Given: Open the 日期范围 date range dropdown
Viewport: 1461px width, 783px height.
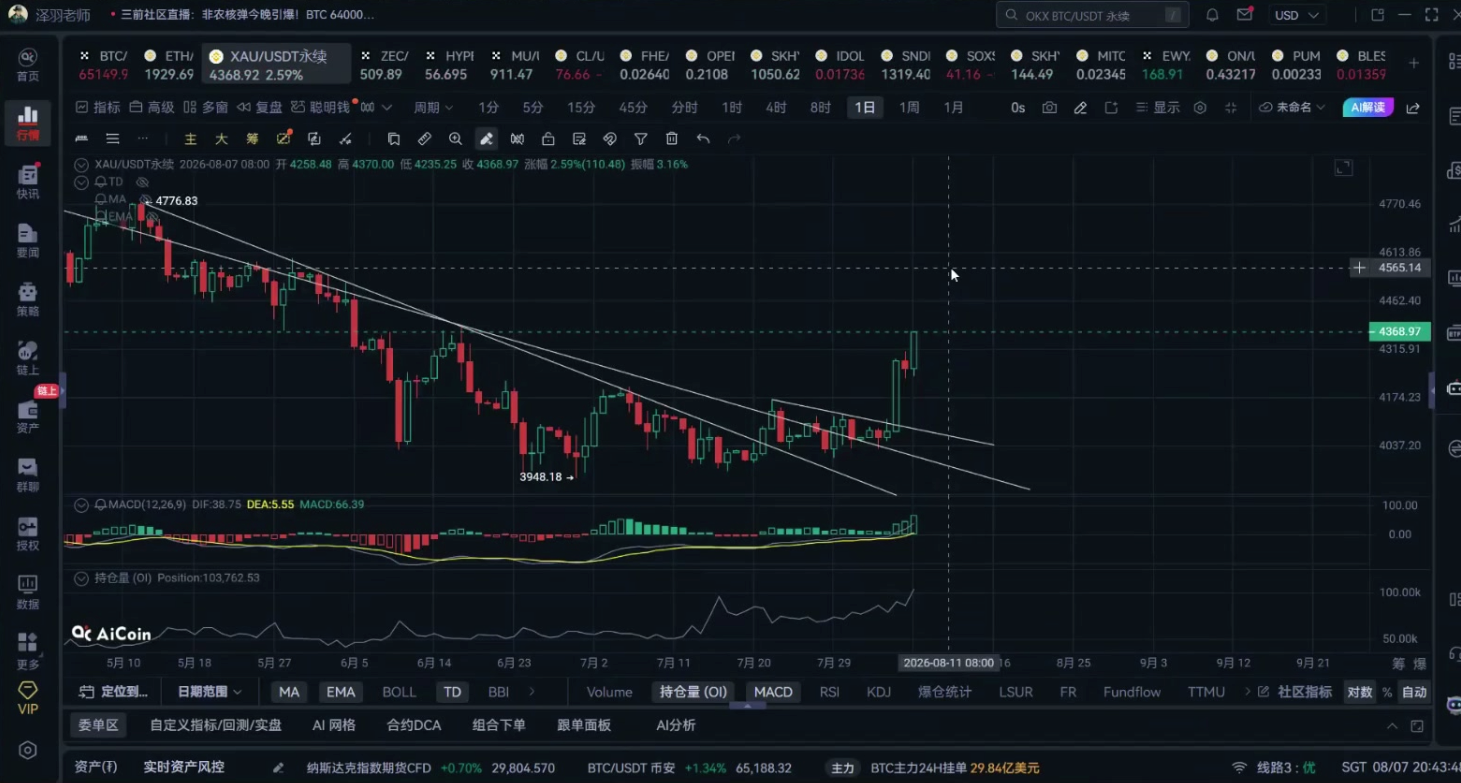Looking at the screenshot, I should point(210,692).
